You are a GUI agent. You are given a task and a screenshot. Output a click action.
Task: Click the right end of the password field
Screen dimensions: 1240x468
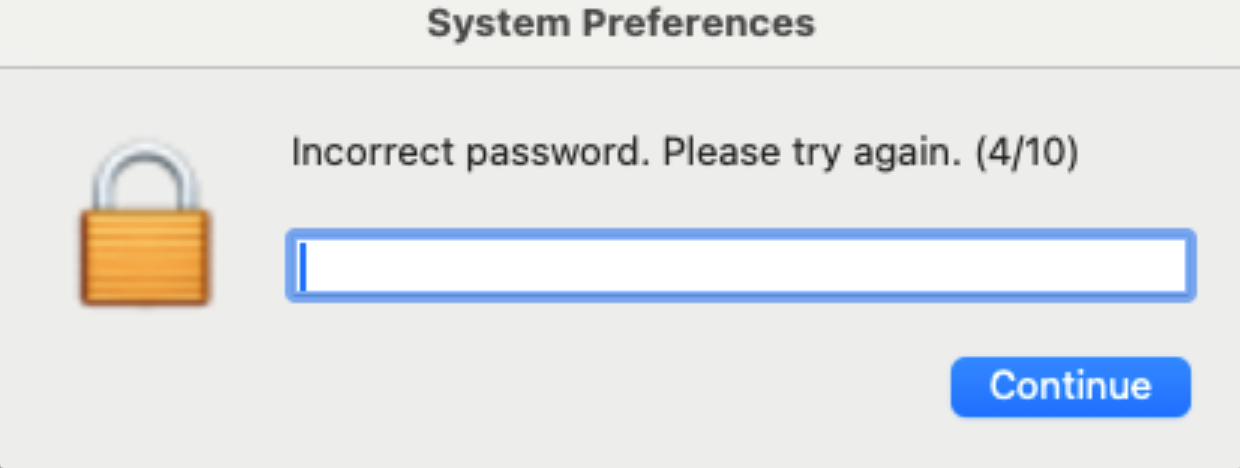(x=1170, y=266)
